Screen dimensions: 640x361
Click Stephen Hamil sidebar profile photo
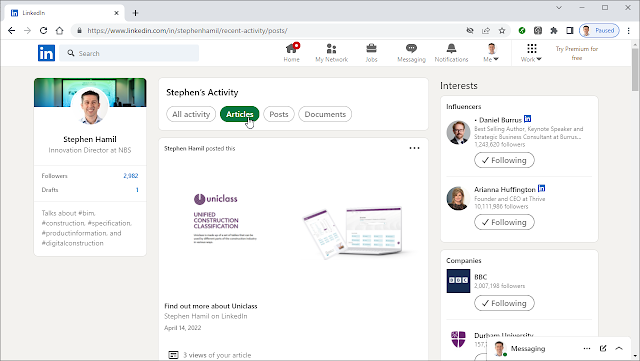[x=90, y=105]
